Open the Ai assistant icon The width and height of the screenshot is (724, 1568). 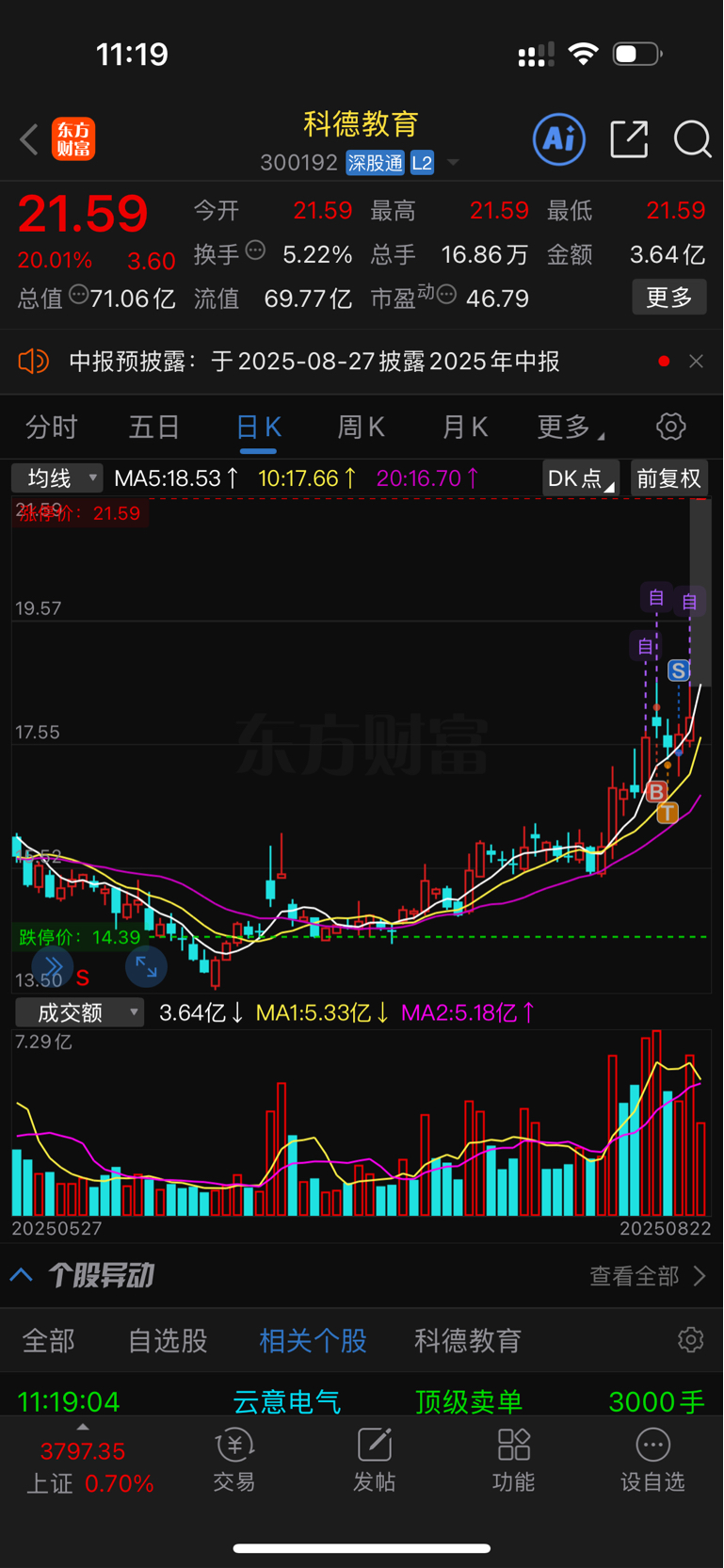(x=559, y=139)
